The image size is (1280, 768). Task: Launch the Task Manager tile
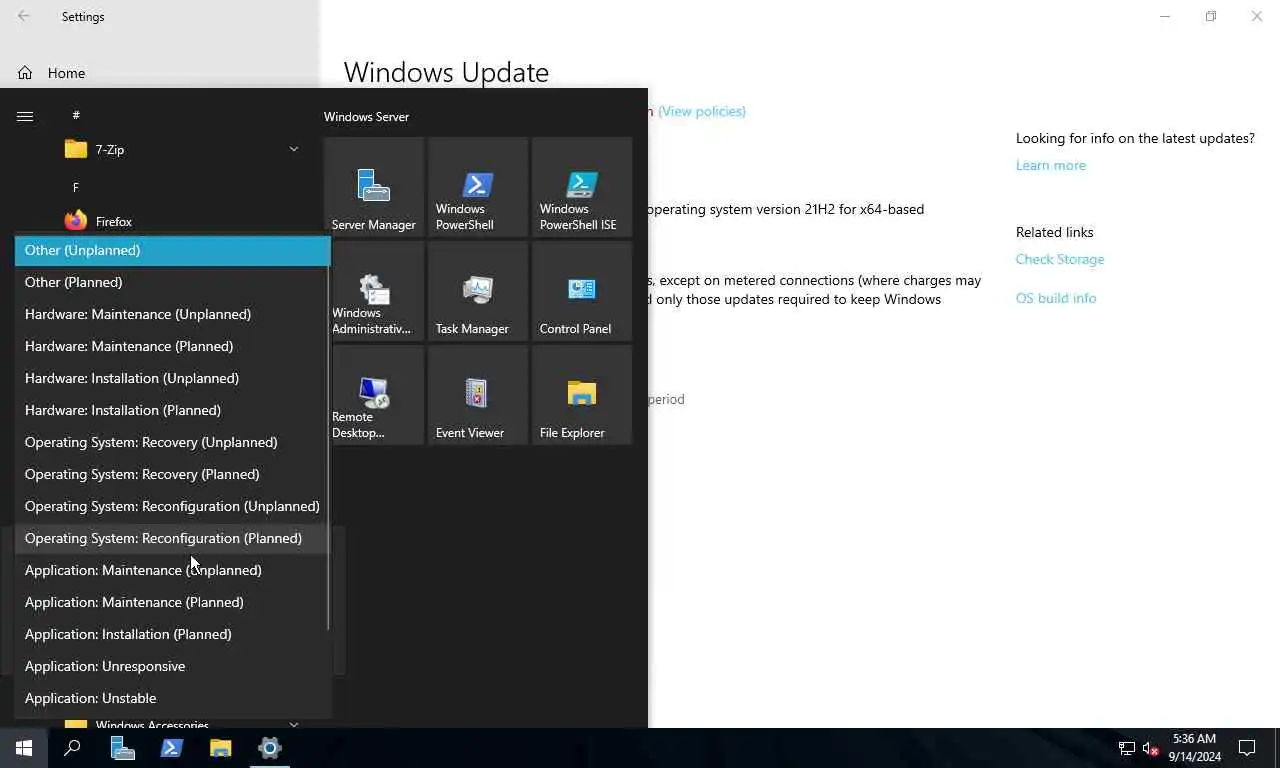pos(478,291)
